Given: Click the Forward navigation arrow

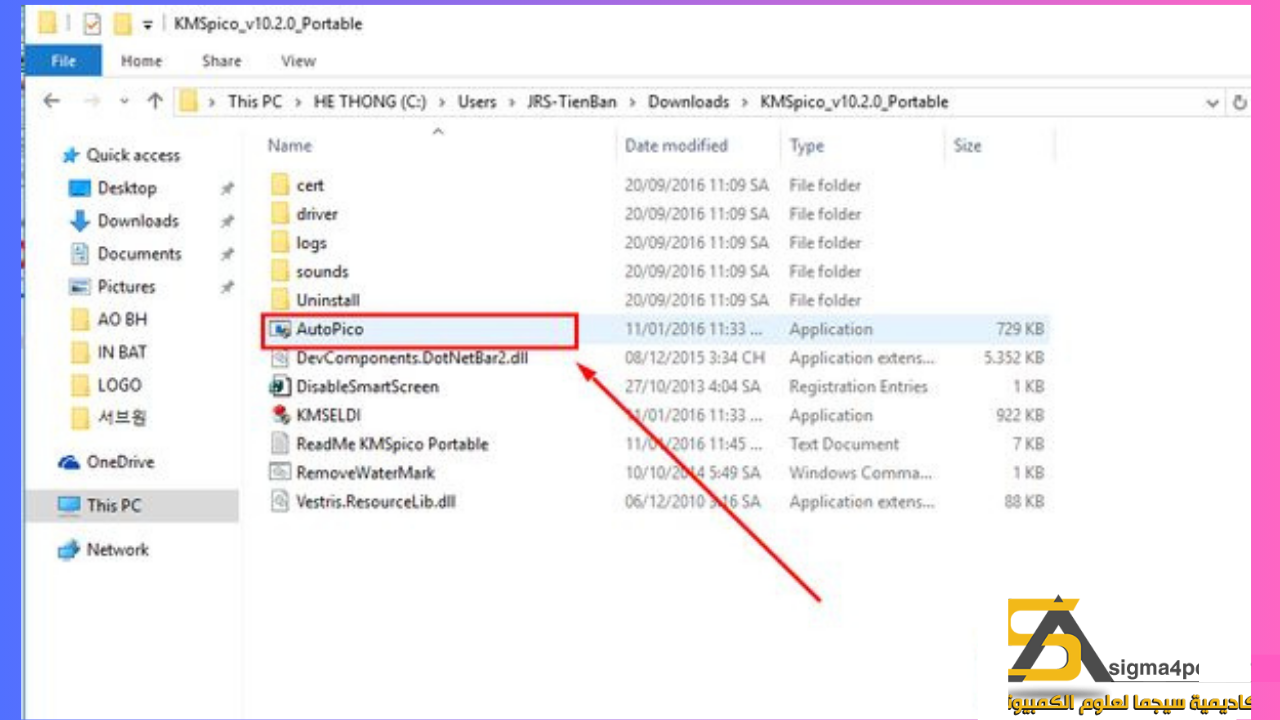Looking at the screenshot, I should 91,102.
